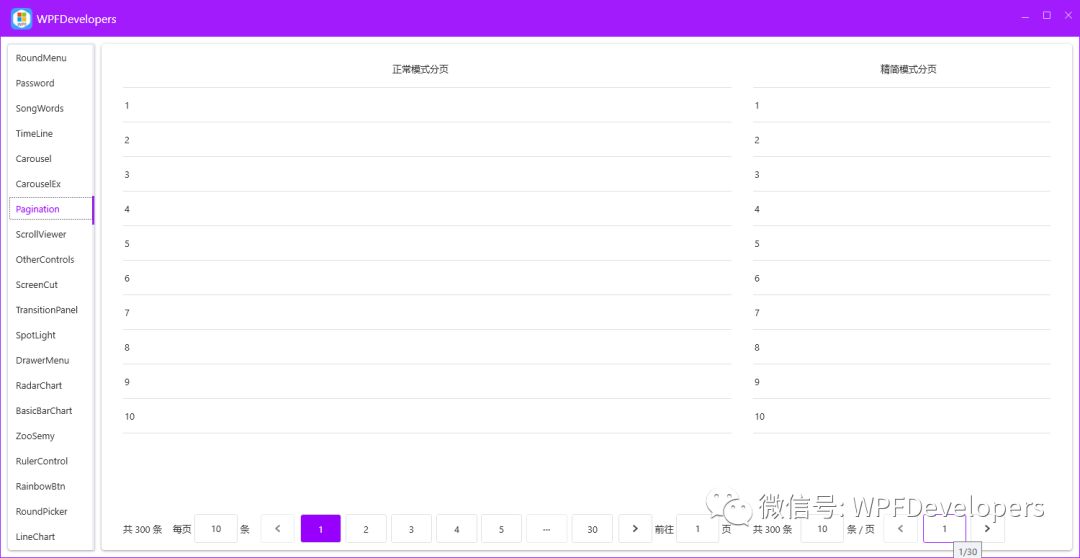
Task: Select RadarChart from the sidebar
Action: [x=39, y=386]
